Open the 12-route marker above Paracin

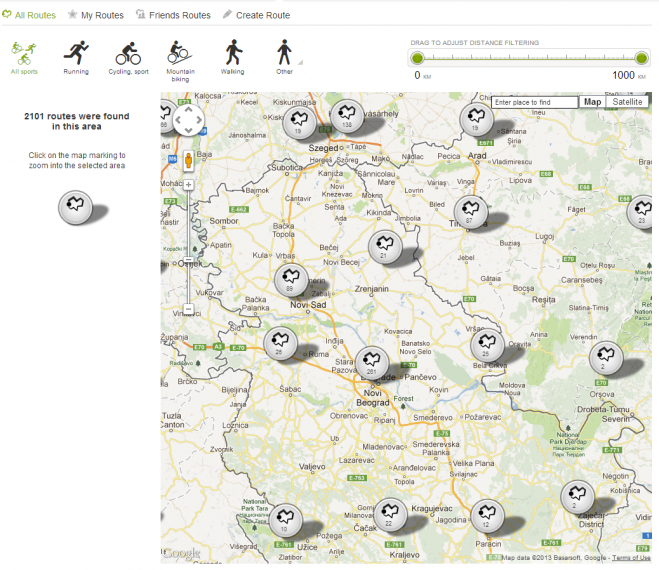487,516
